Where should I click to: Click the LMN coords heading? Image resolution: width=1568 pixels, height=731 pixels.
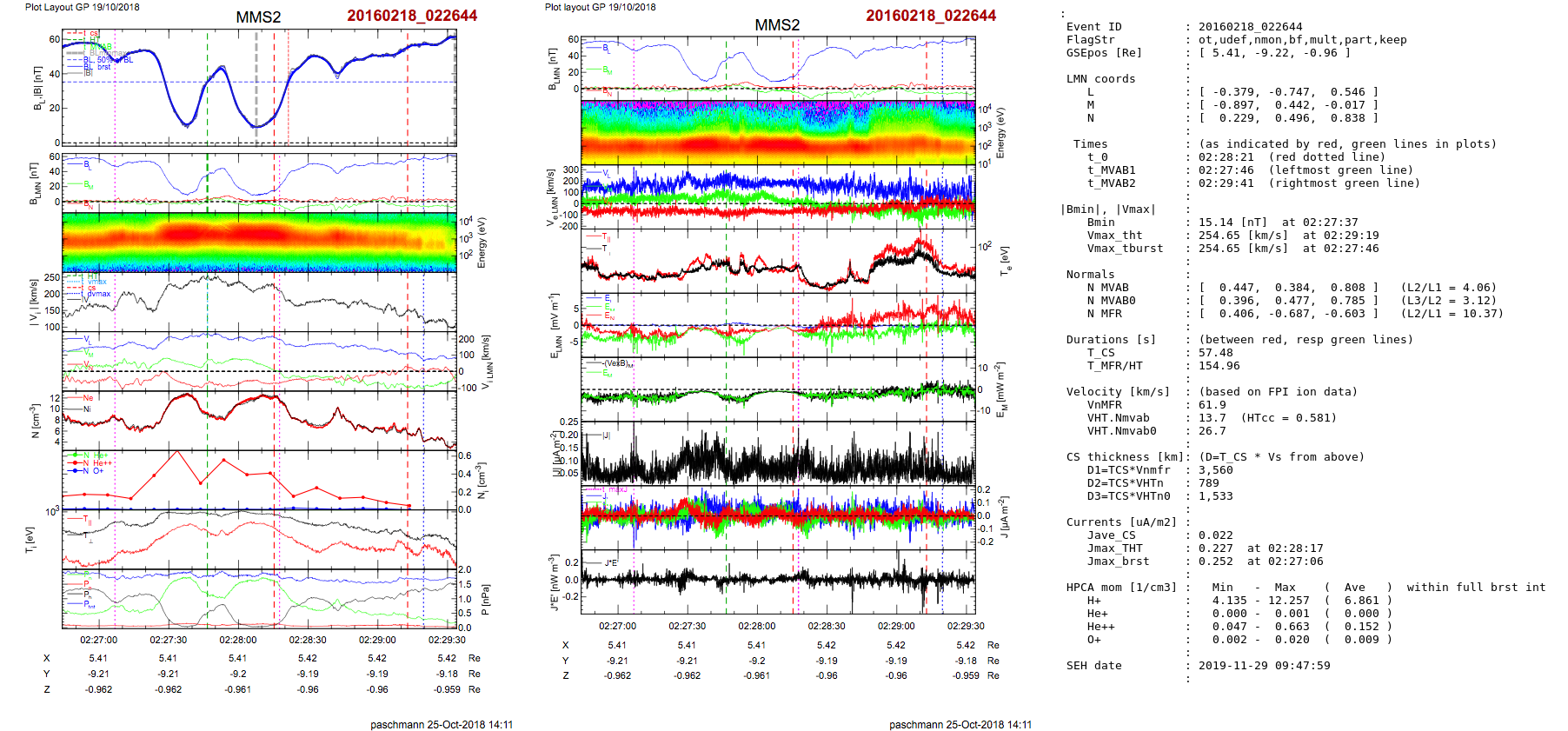click(x=1100, y=79)
